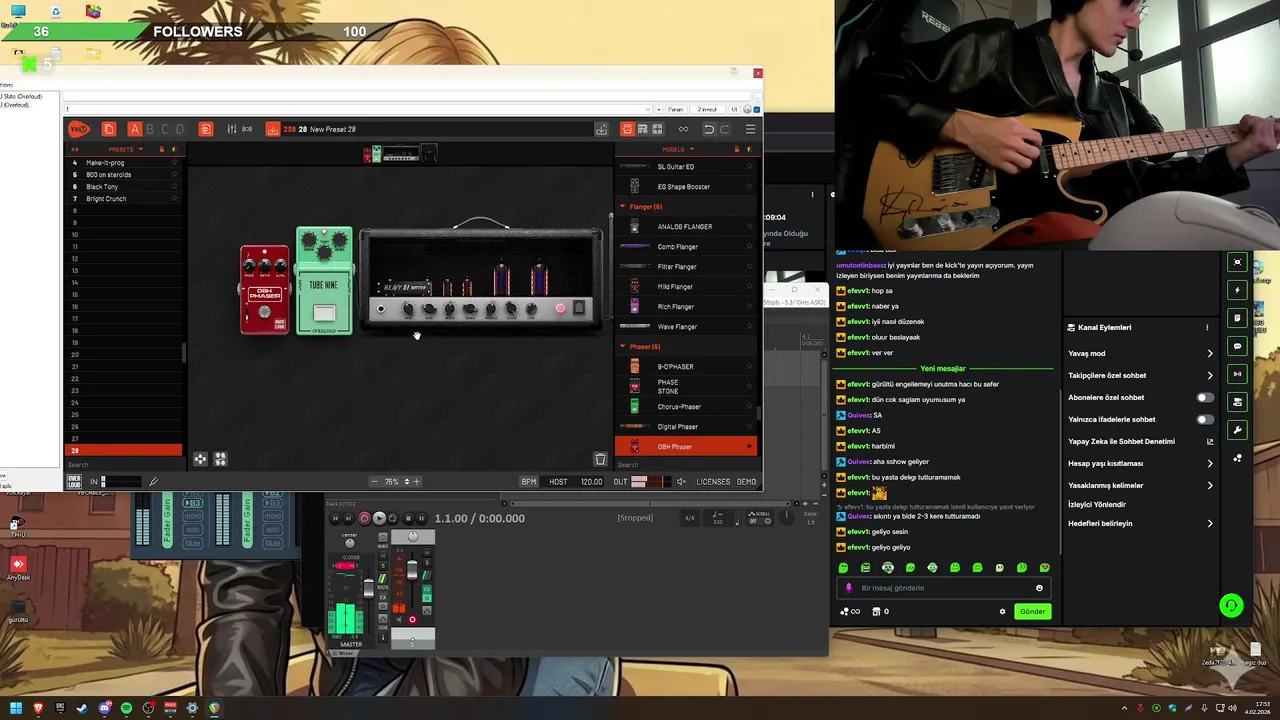Click the Gönder send button

point(1033,612)
